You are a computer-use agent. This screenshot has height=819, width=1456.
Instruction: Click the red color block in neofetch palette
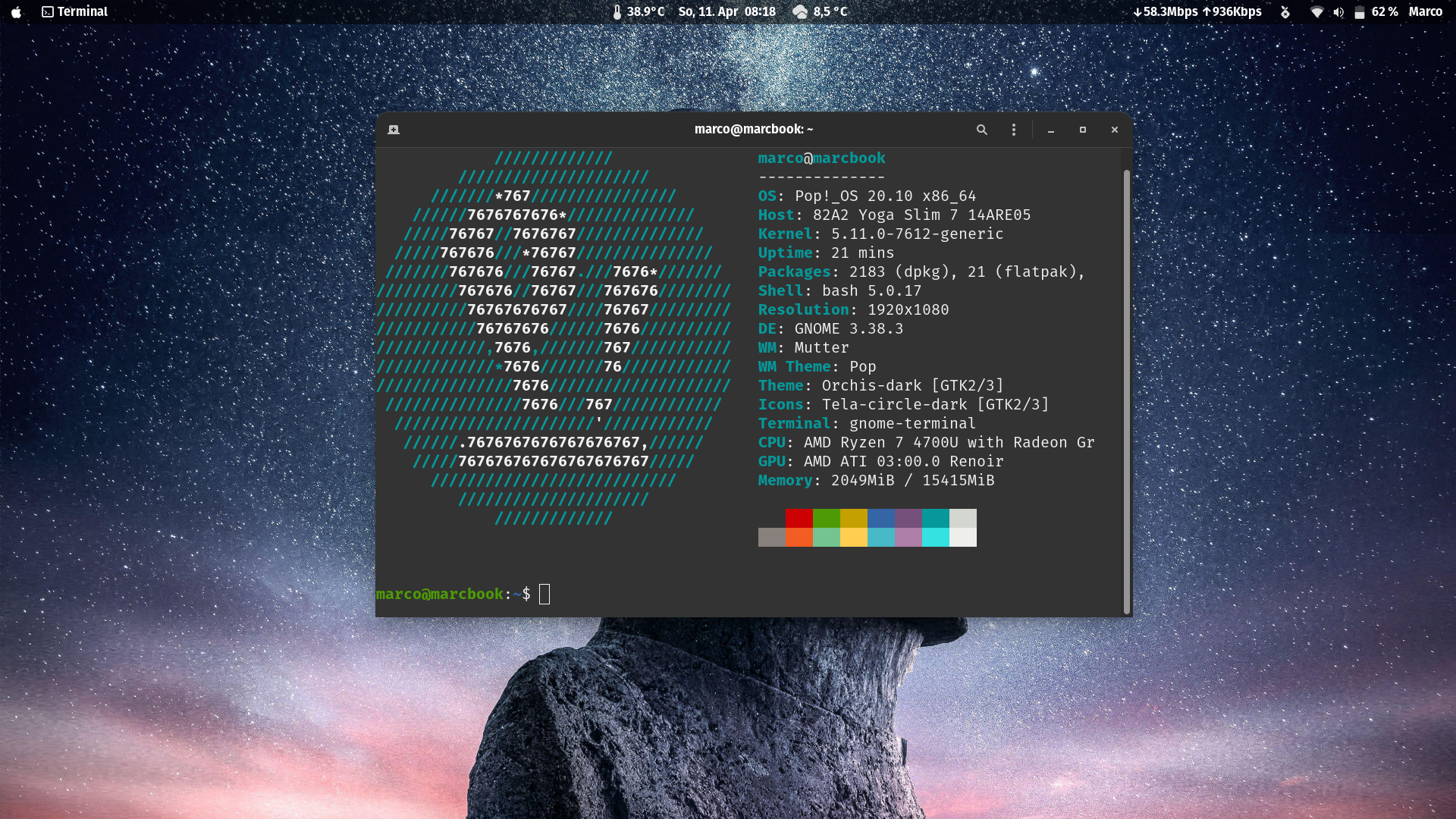(x=799, y=518)
